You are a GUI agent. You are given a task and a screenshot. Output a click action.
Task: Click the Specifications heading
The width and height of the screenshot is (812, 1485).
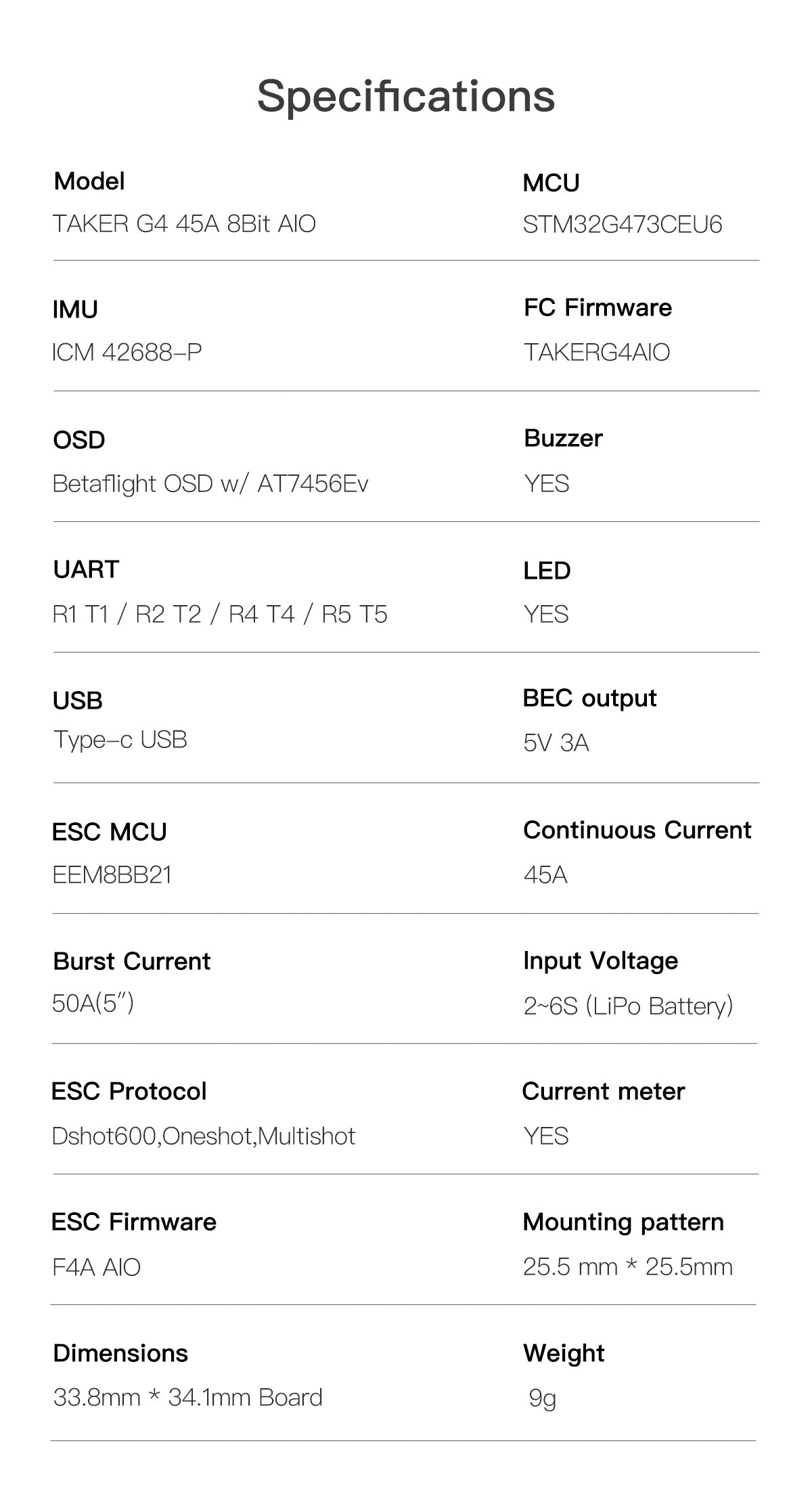406,96
